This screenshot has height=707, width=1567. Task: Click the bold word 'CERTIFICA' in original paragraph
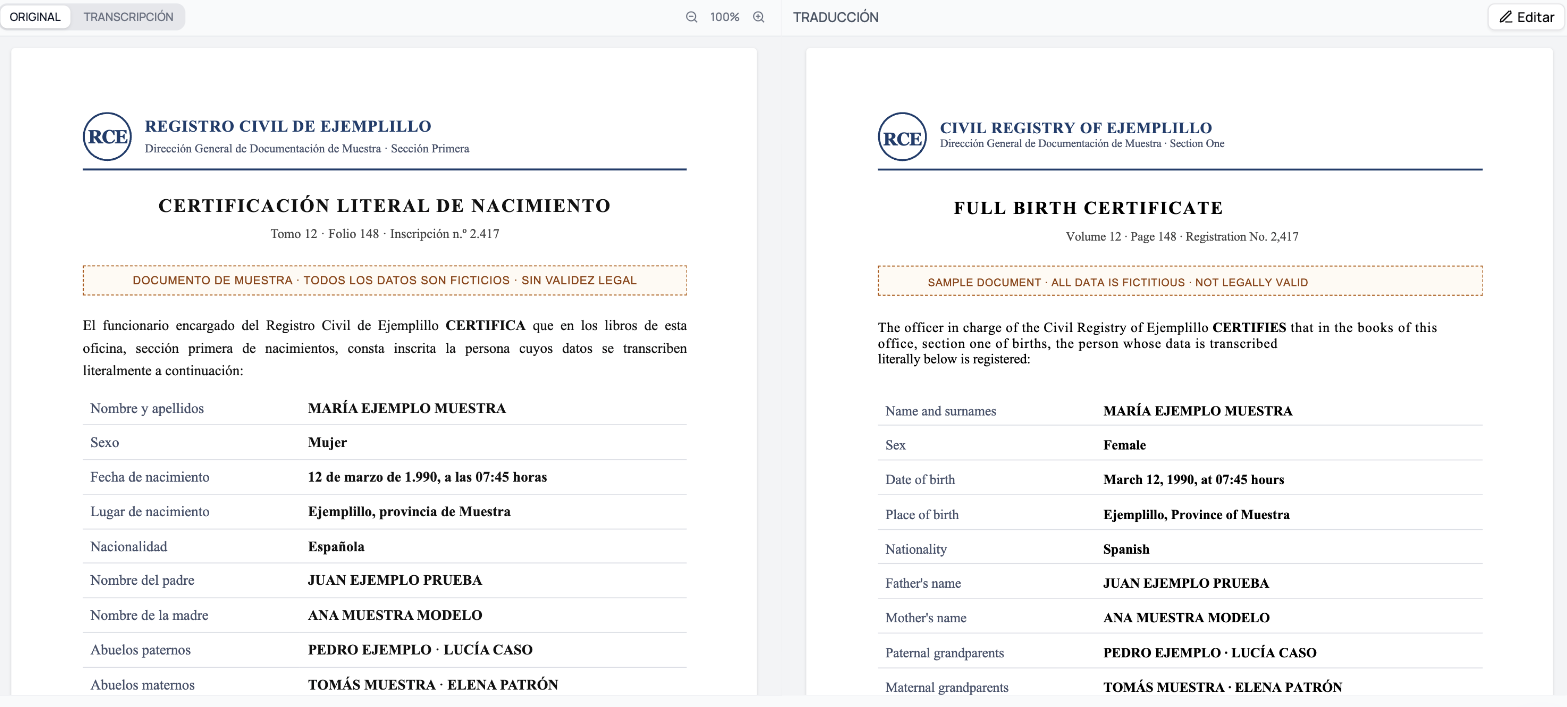[x=485, y=325]
